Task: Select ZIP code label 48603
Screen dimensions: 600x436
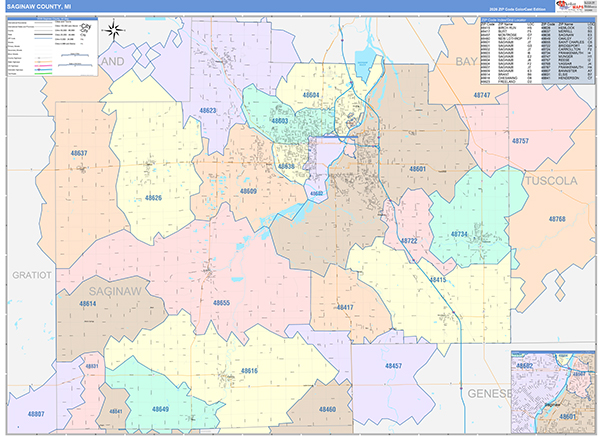Action: pyautogui.click(x=280, y=121)
